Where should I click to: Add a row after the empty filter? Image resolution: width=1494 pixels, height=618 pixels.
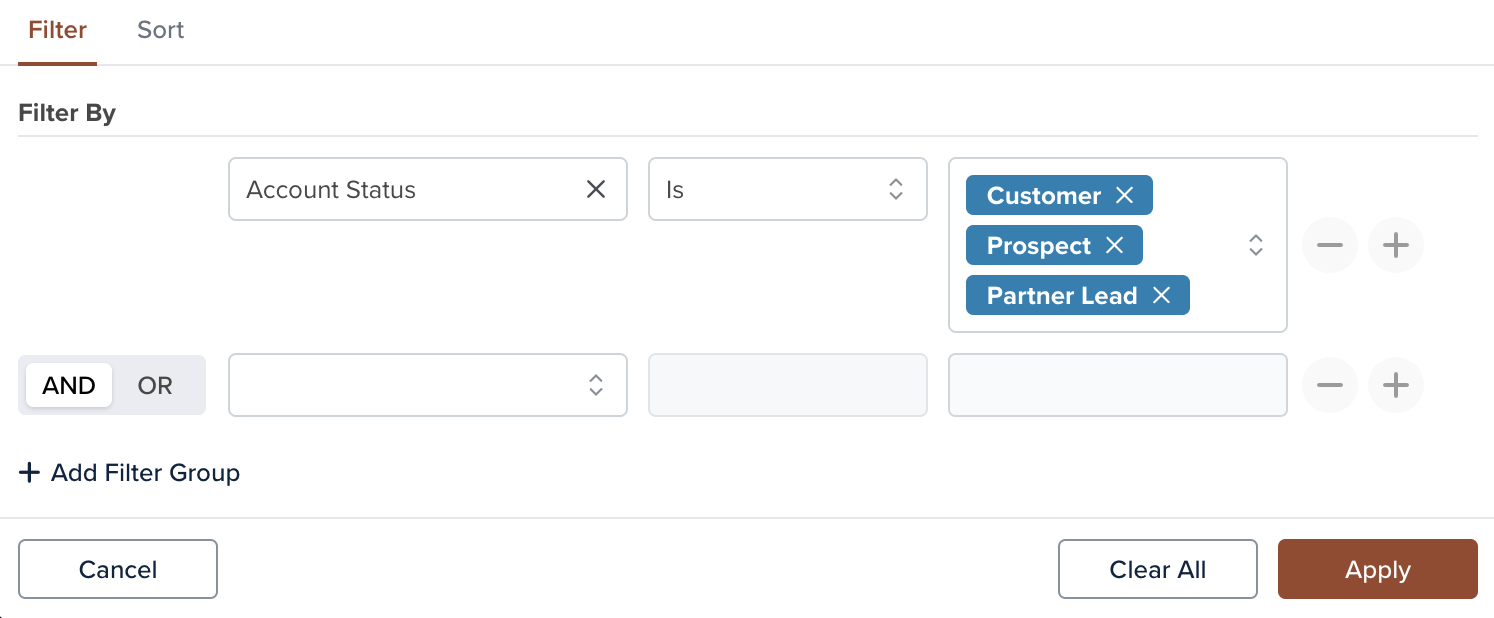[x=1395, y=385]
